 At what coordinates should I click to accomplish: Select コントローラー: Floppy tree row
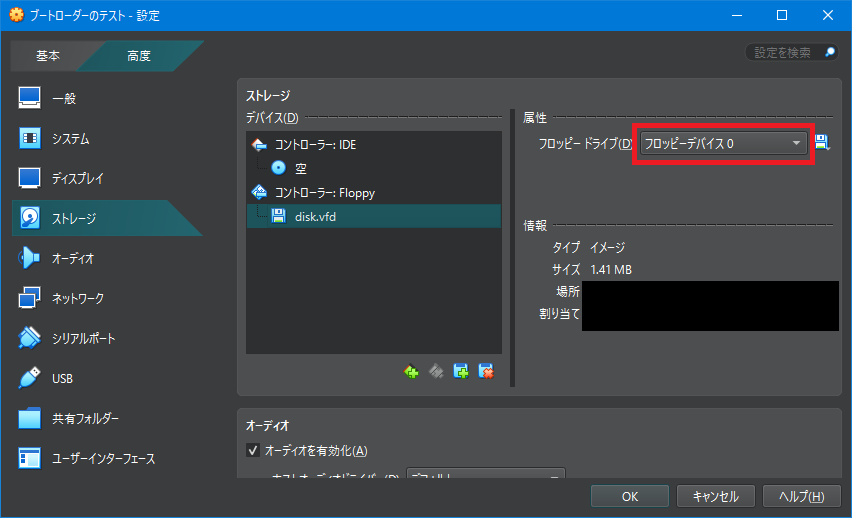pos(373,192)
